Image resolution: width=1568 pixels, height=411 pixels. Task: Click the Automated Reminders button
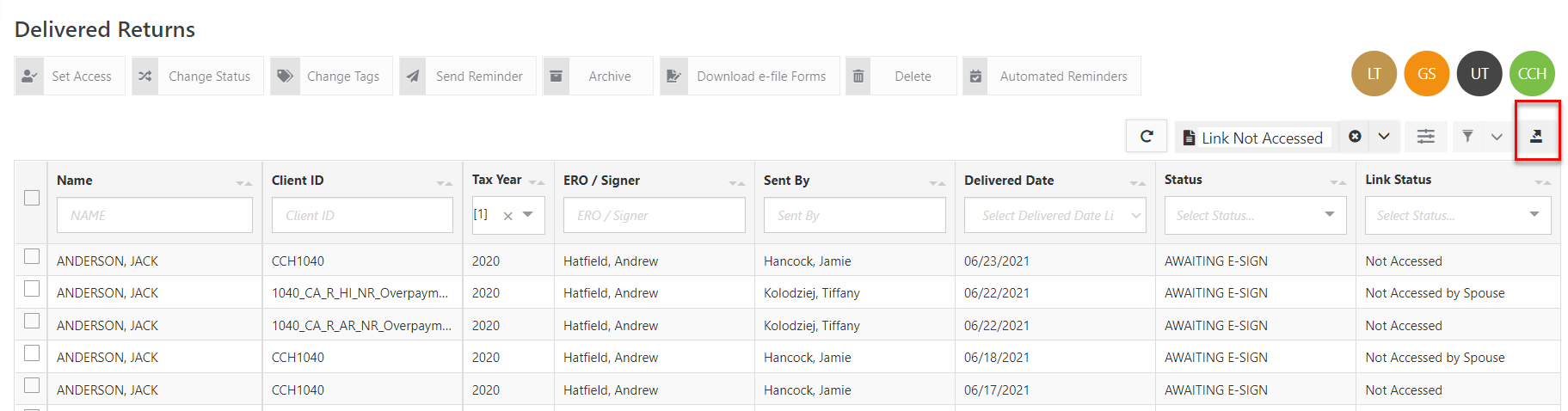pyautogui.click(x=1052, y=76)
